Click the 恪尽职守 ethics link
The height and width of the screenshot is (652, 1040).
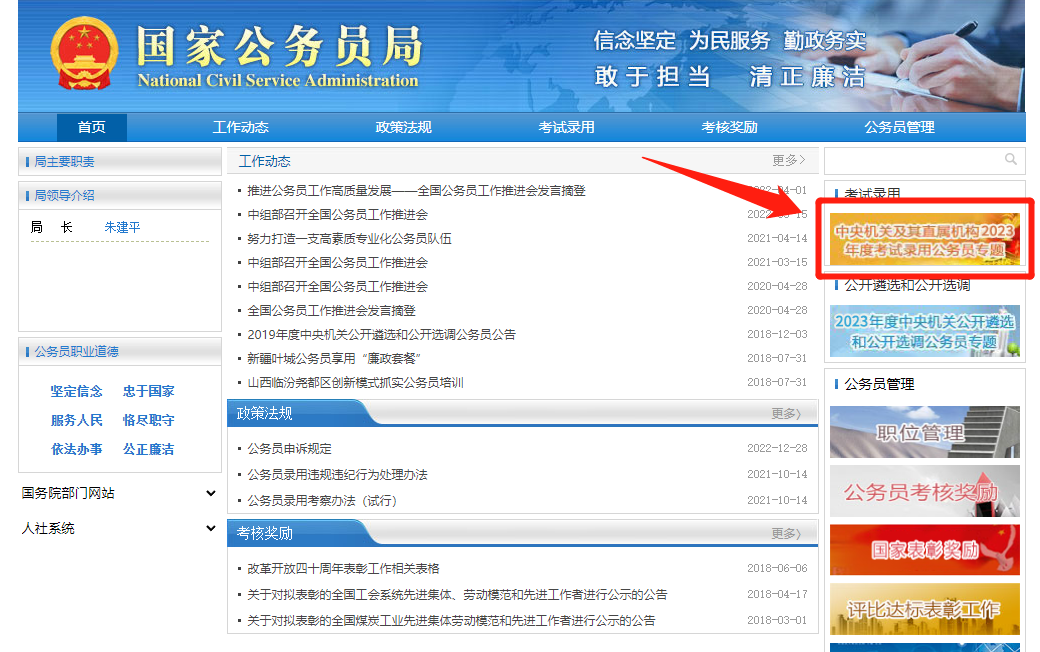149,421
